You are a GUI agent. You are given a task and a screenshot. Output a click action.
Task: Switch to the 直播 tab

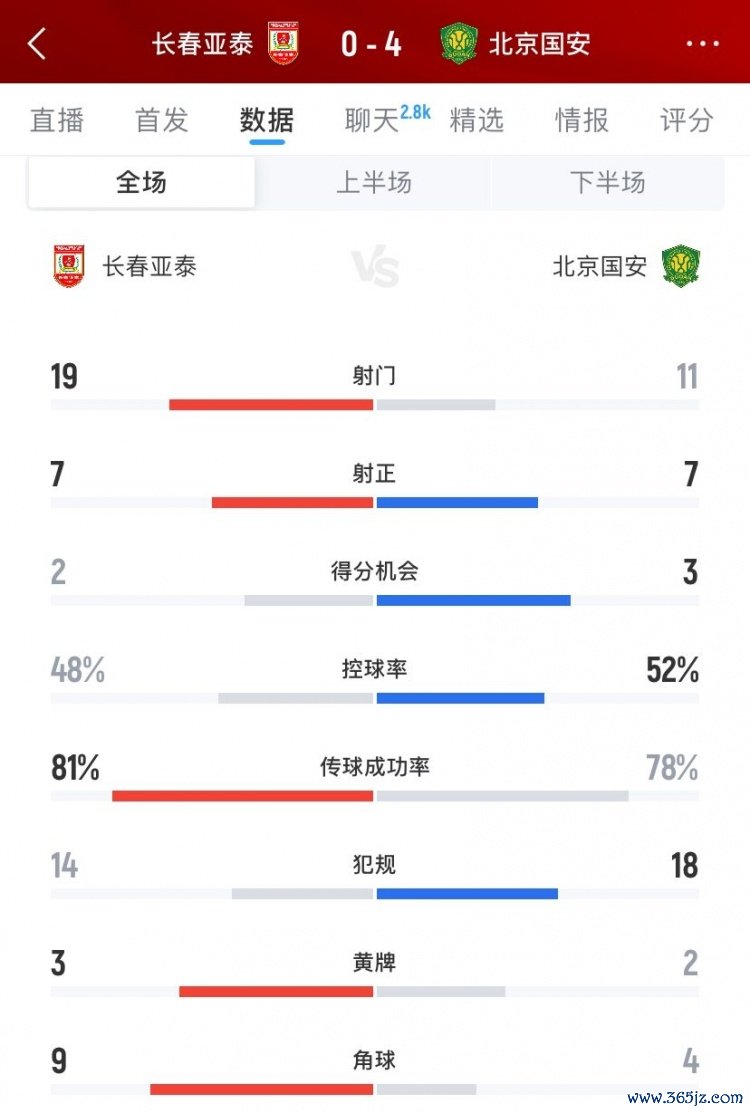click(x=56, y=120)
